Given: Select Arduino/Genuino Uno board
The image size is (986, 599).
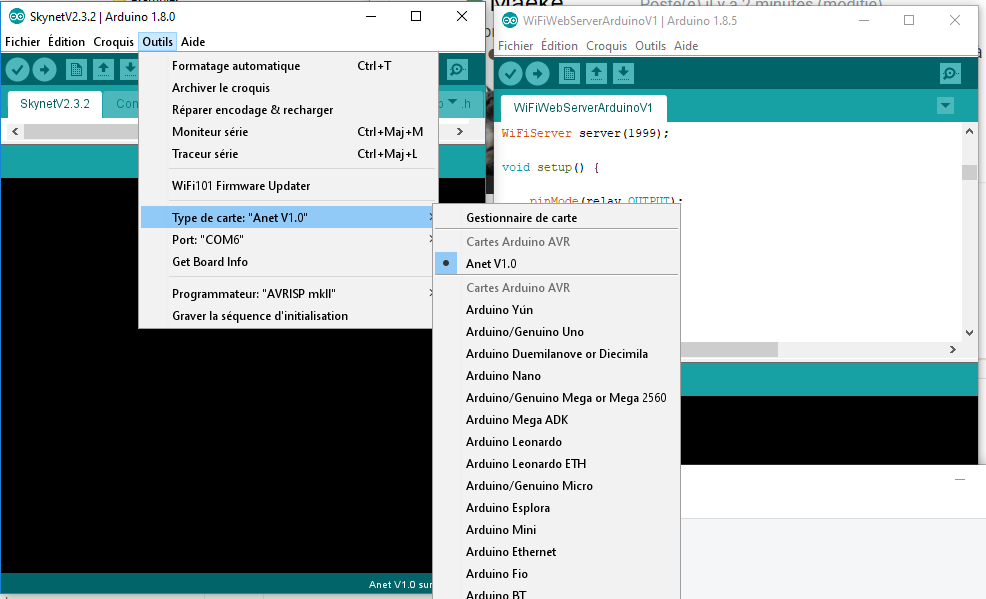Looking at the screenshot, I should point(557,331).
